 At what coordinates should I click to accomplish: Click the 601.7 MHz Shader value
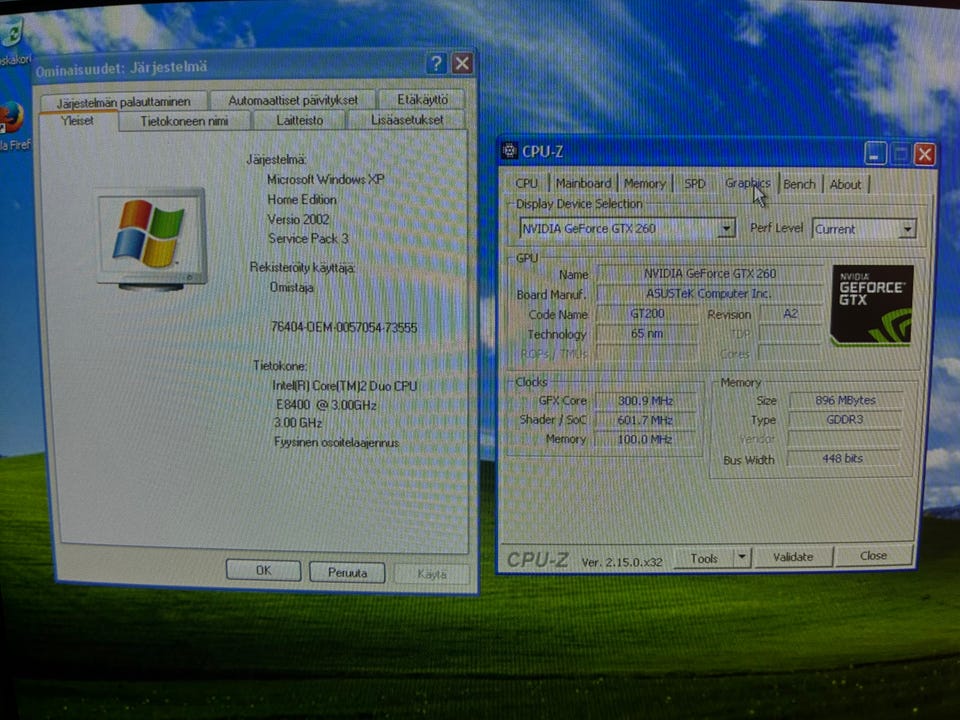645,420
